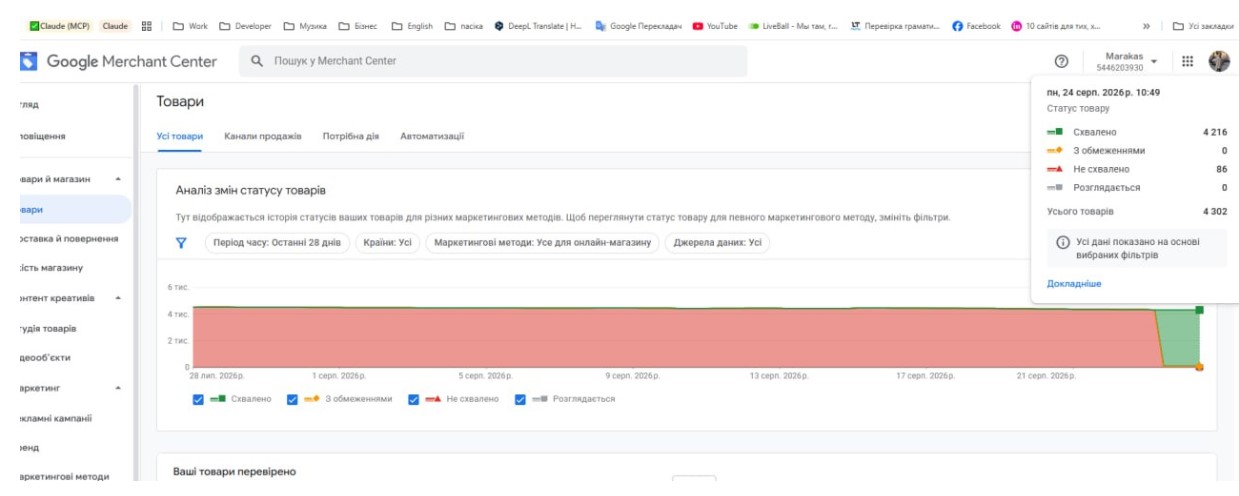The height and width of the screenshot is (496, 1239).
Task: Collapse the Маркетинг sidebar section
Action: 119,387
